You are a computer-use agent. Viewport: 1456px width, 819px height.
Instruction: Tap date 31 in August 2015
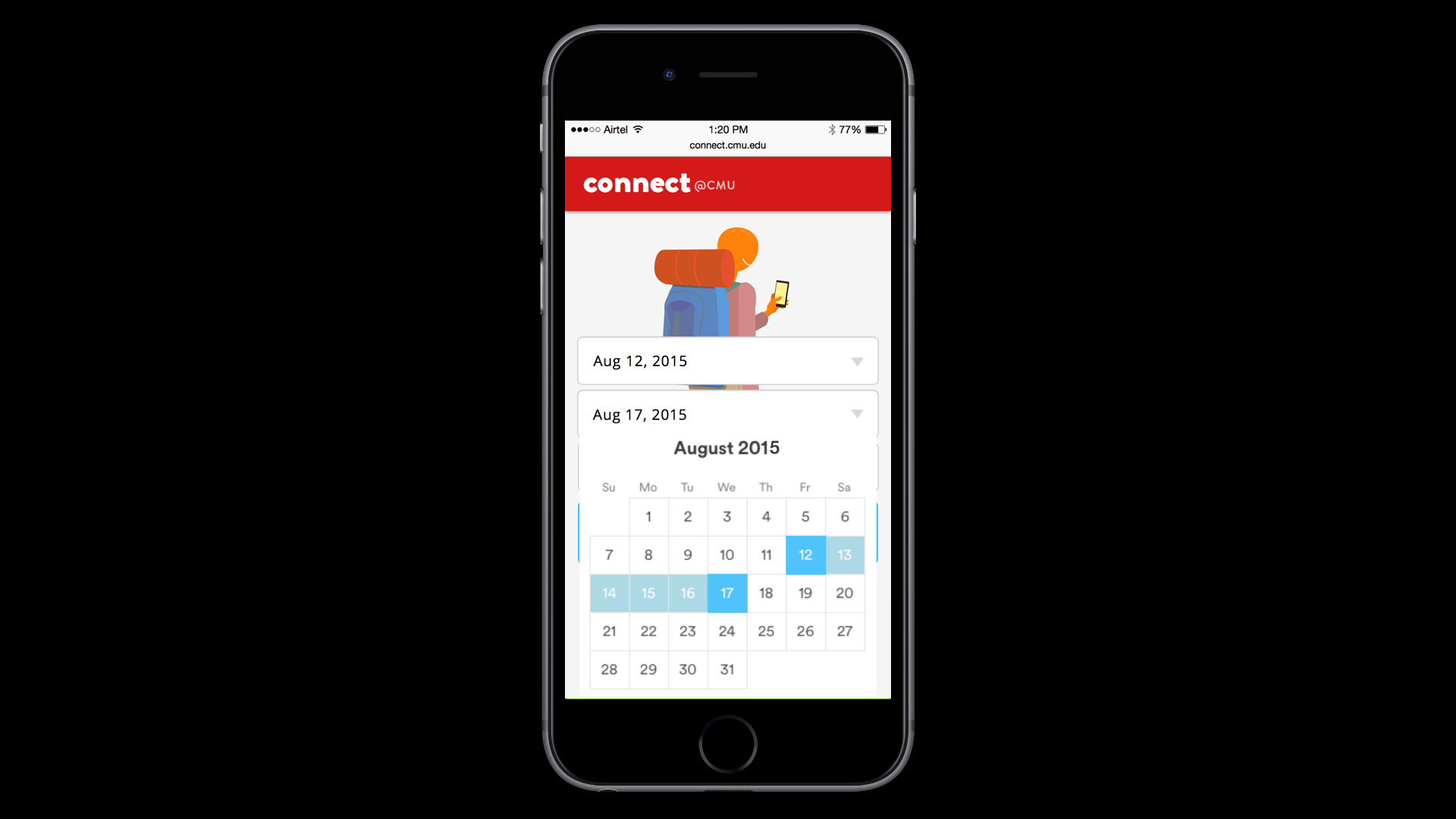727,669
